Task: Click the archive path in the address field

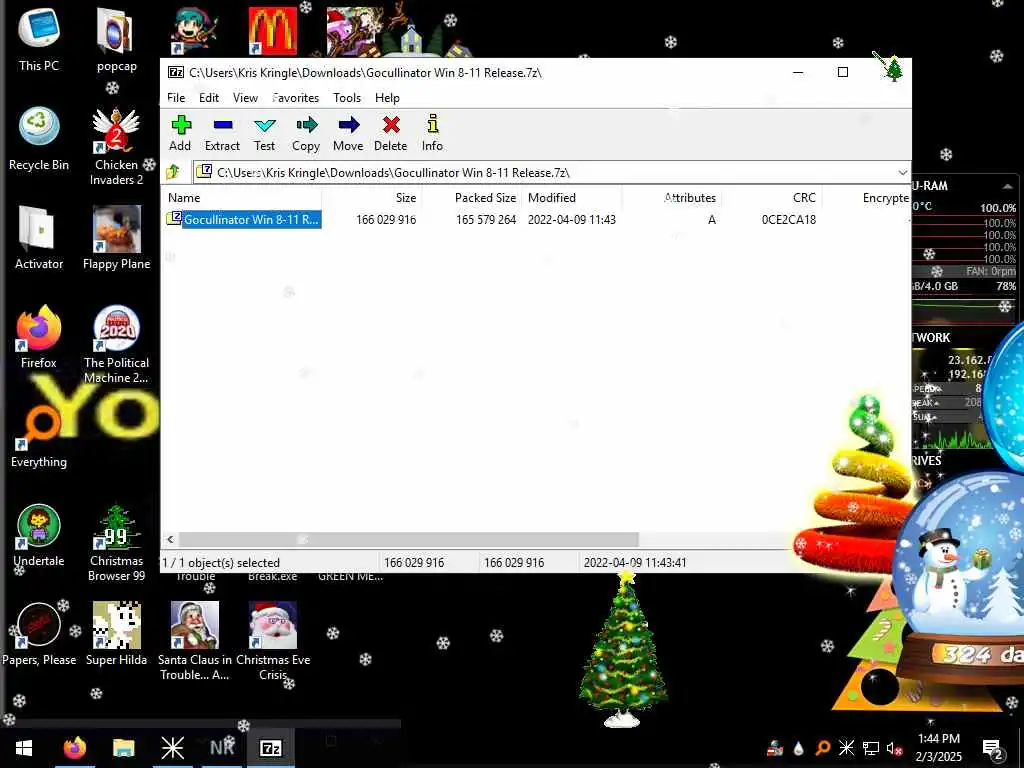Action: click(x=393, y=172)
